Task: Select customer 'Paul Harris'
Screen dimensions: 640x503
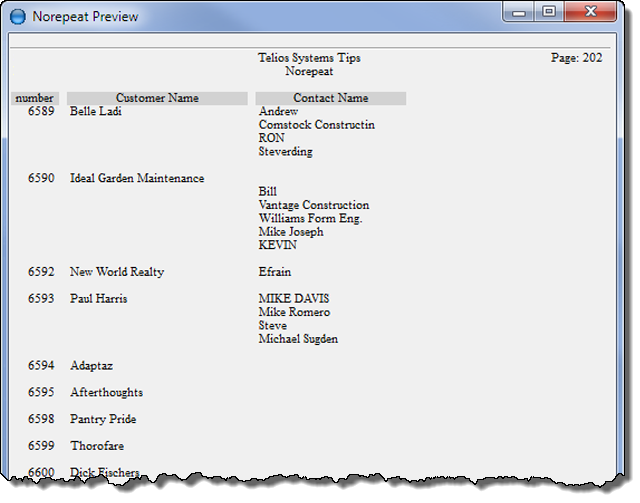Action: pyautogui.click(x=98, y=299)
